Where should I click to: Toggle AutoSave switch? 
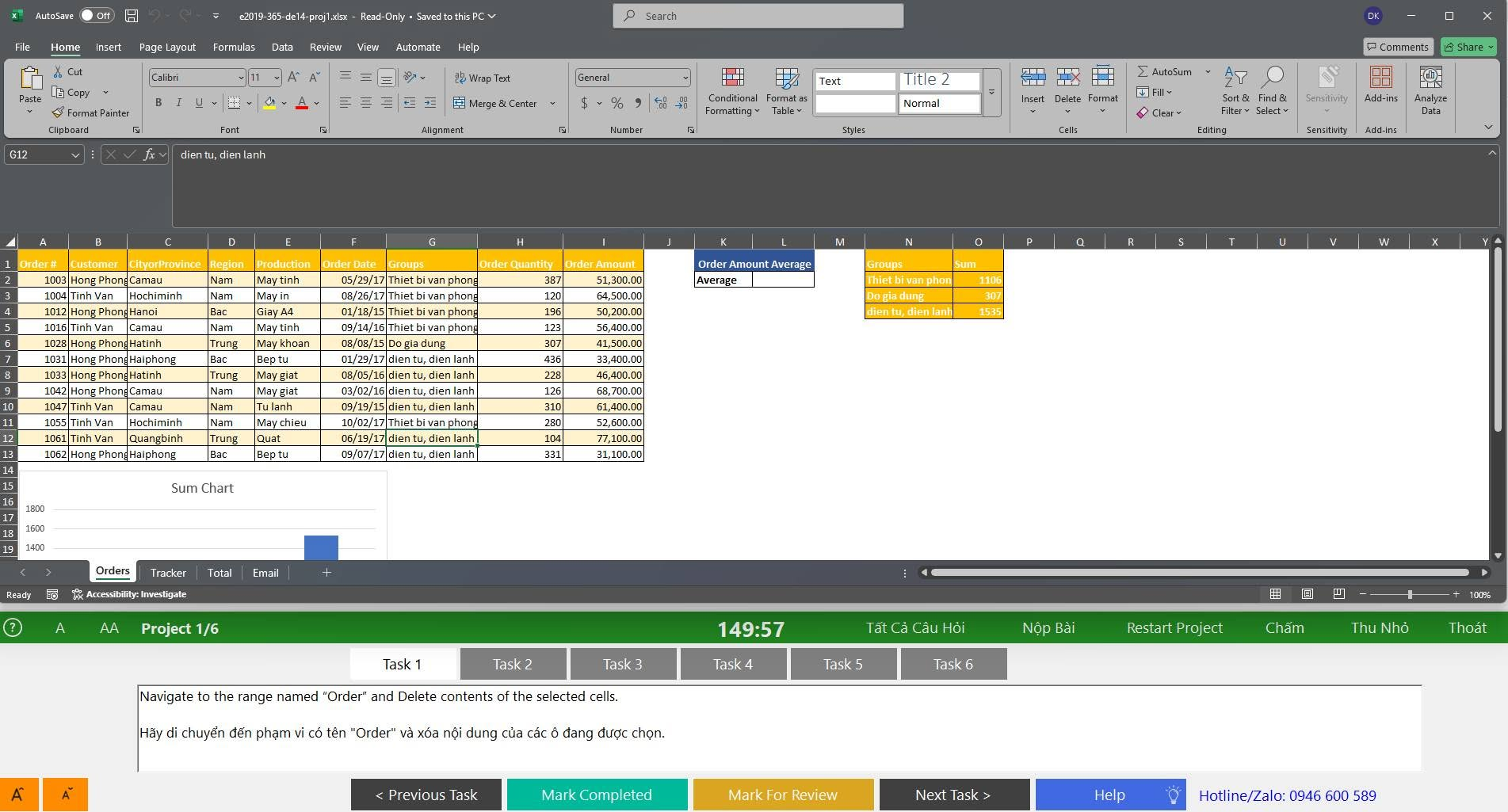[x=97, y=16]
